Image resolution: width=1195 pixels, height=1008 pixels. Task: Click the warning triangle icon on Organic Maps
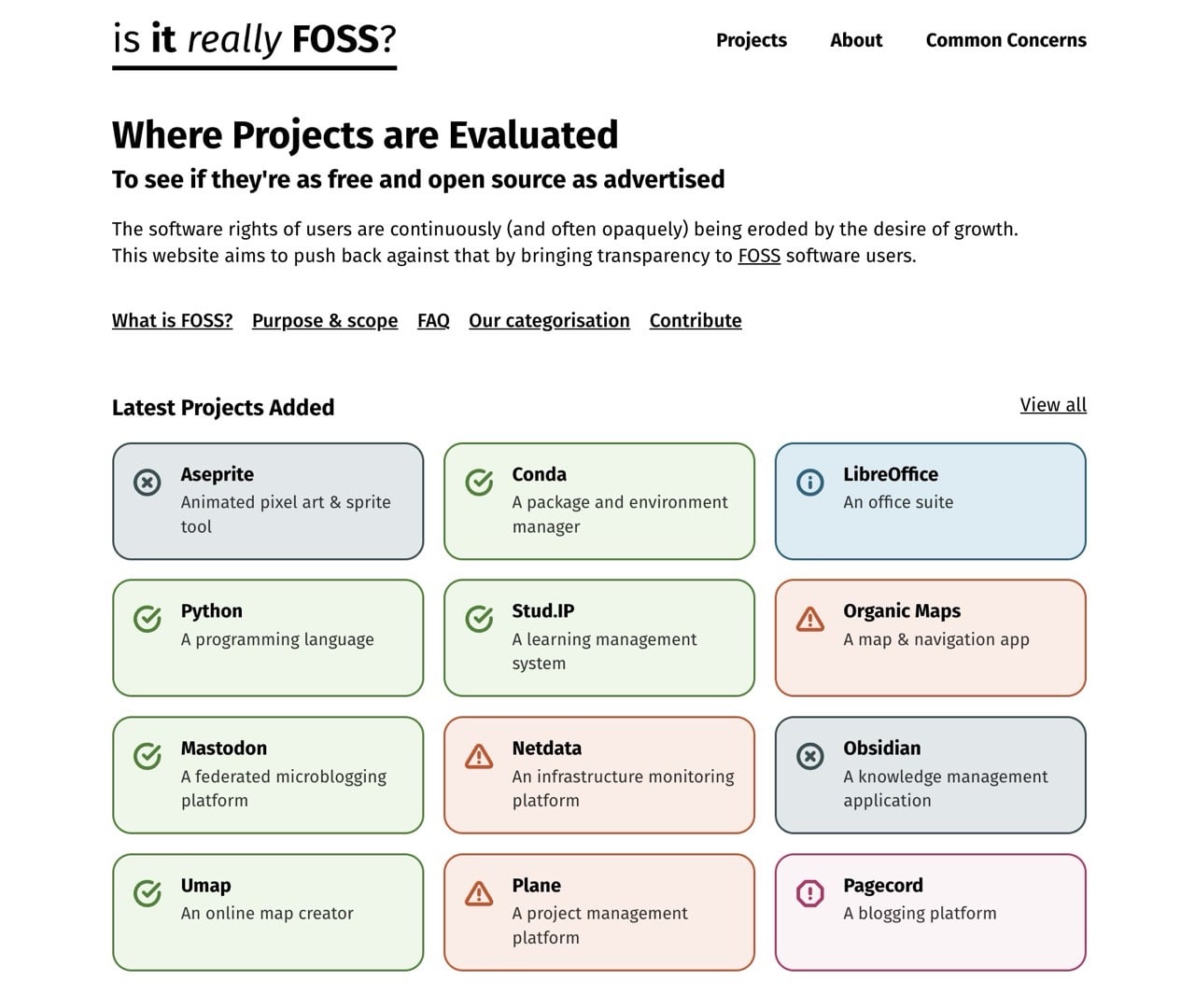809,620
